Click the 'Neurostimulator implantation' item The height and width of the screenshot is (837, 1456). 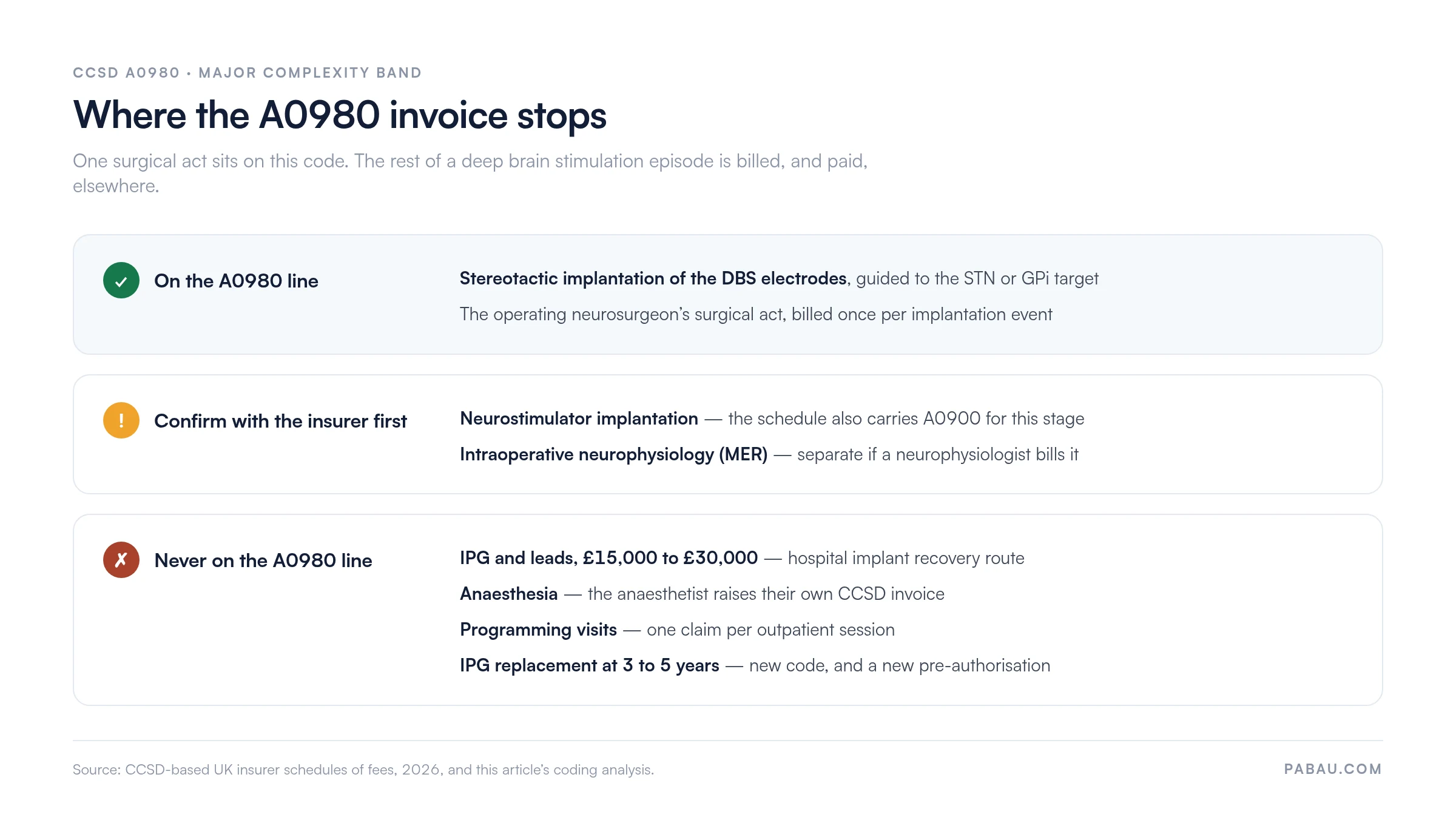(x=579, y=419)
